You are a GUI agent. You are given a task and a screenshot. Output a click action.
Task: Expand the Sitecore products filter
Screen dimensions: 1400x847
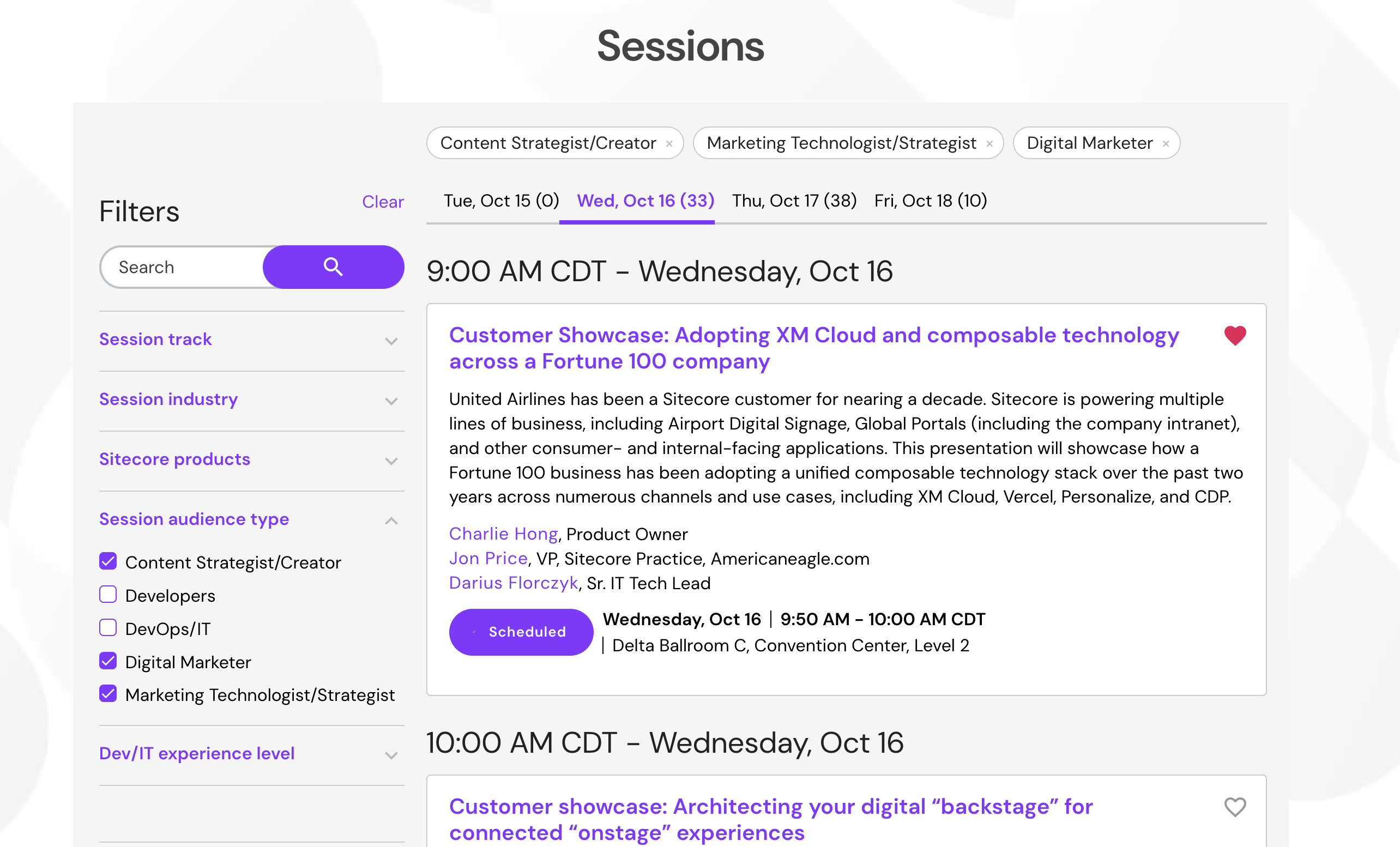pos(252,459)
